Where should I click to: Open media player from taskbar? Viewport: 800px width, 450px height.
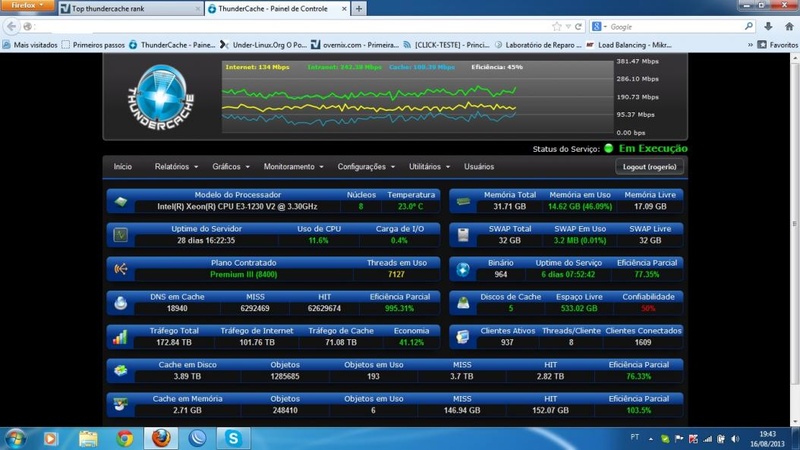coord(51,439)
